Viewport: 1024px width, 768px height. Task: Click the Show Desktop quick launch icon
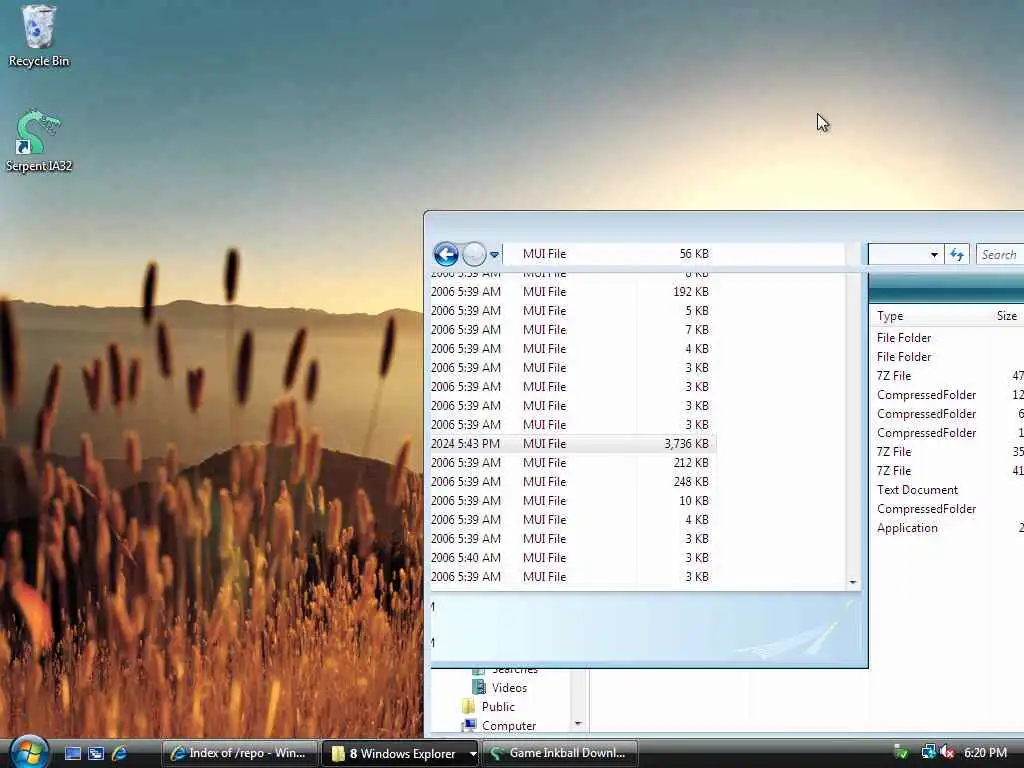point(73,753)
